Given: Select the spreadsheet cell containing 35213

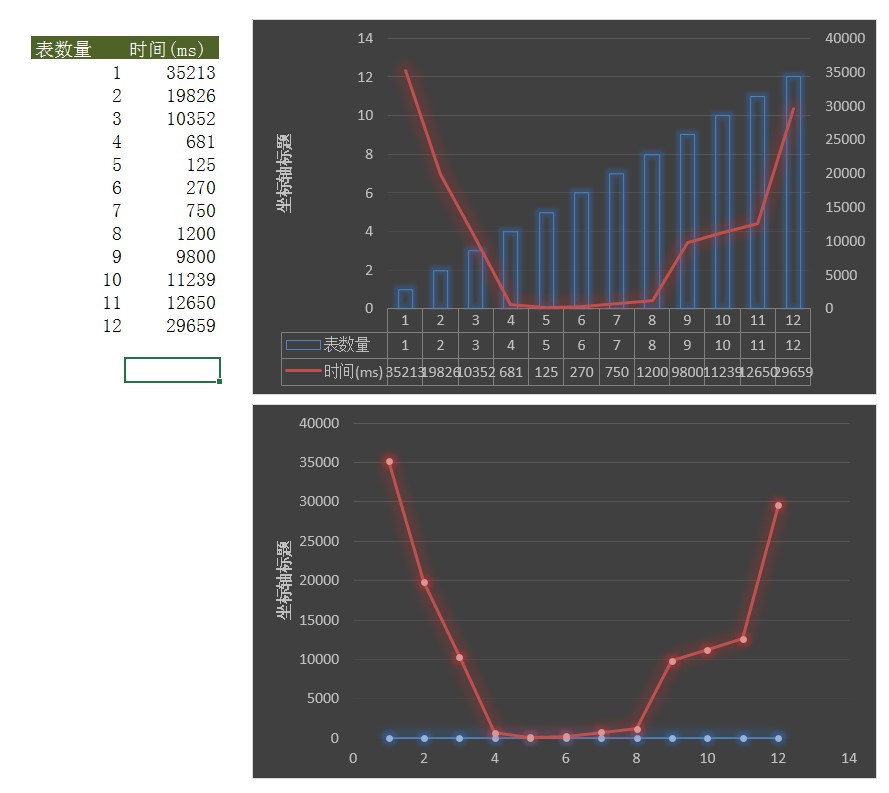Looking at the screenshot, I should [x=190, y=73].
